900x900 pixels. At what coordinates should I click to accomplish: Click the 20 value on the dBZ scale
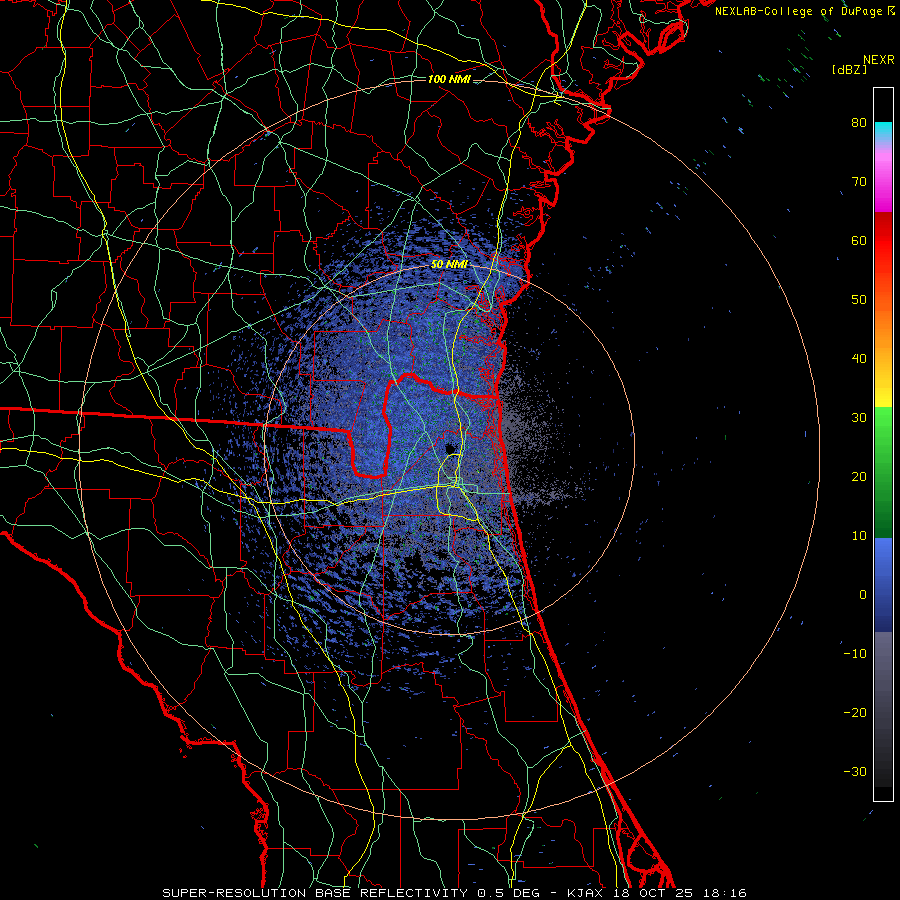859,476
